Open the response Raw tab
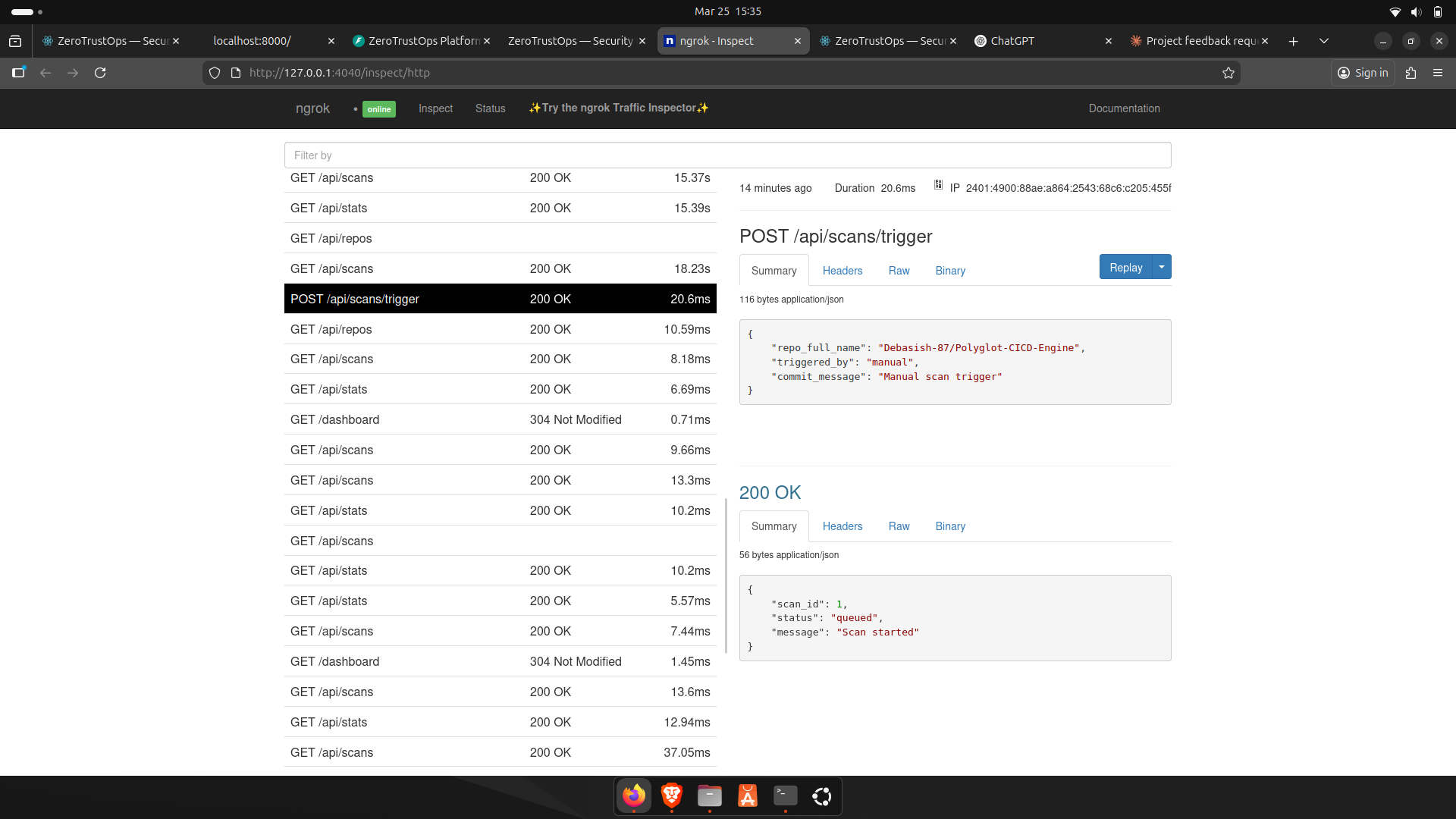This screenshot has height=819, width=1456. [x=899, y=526]
